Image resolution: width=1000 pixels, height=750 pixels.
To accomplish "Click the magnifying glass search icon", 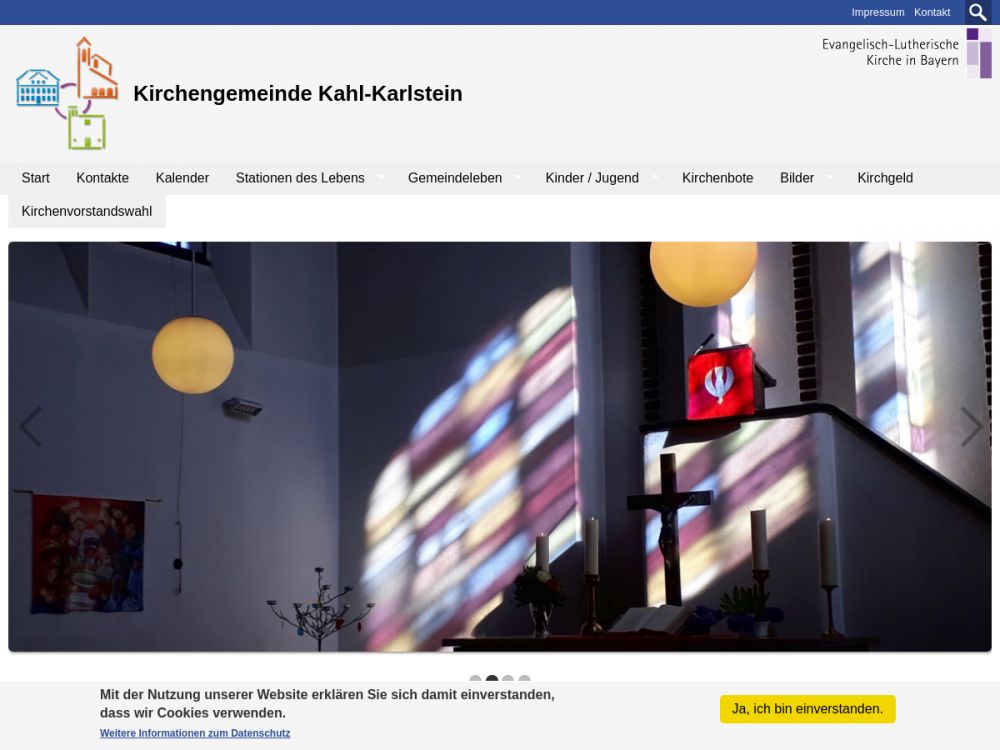I will tap(978, 12).
